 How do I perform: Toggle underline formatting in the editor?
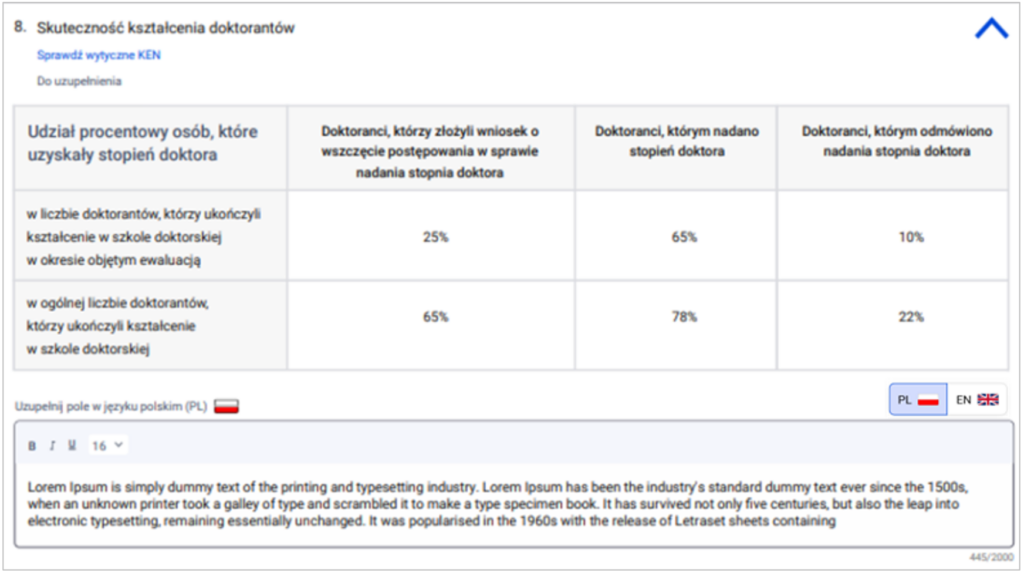click(72, 446)
